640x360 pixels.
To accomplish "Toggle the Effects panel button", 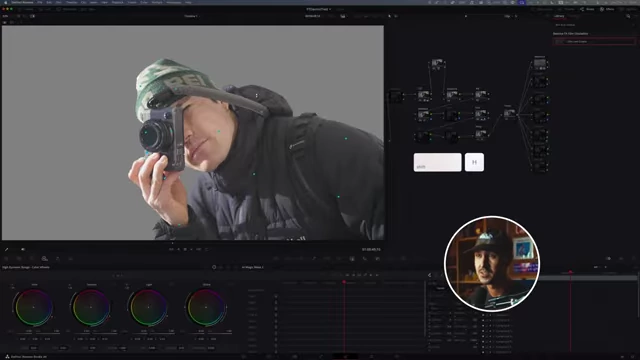I will click(607, 9).
